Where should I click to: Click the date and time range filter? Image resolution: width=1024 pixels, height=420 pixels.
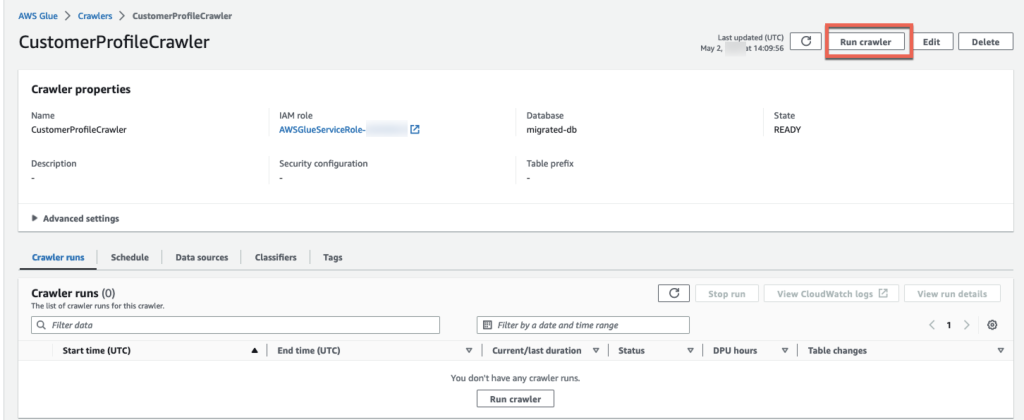(583, 325)
